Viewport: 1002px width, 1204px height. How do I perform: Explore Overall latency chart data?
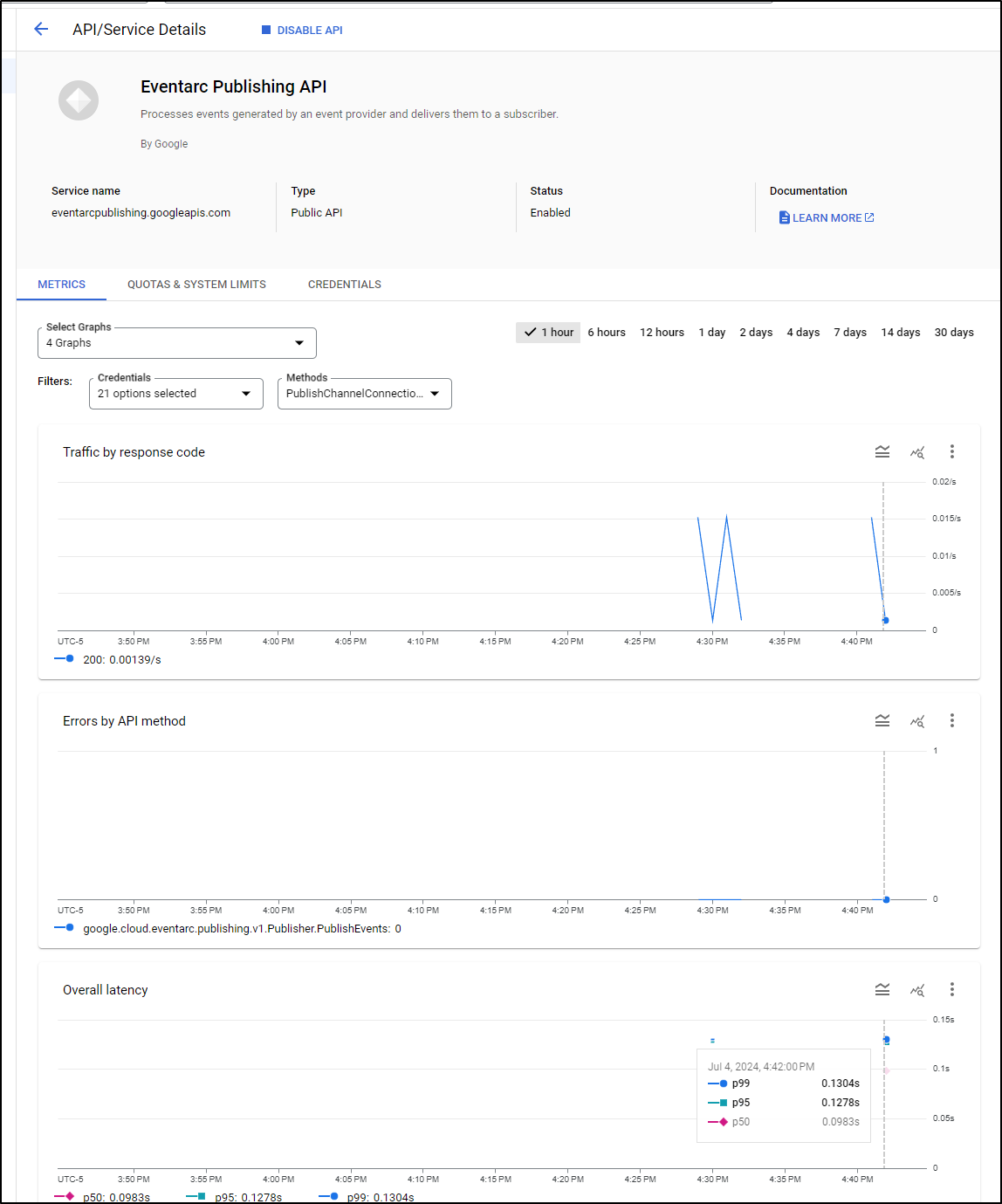pyautogui.click(x=917, y=989)
